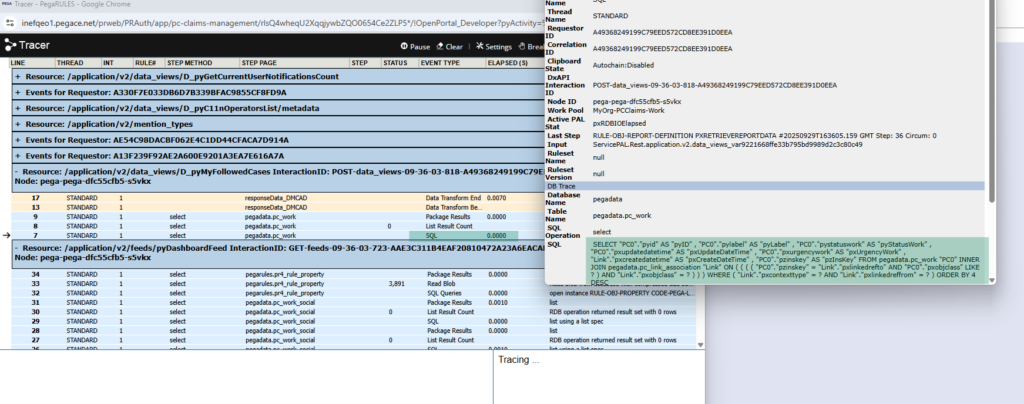This screenshot has height=404, width=1024.
Task: Click the Pega favicon in Chrome title bar
Action: 7,4
